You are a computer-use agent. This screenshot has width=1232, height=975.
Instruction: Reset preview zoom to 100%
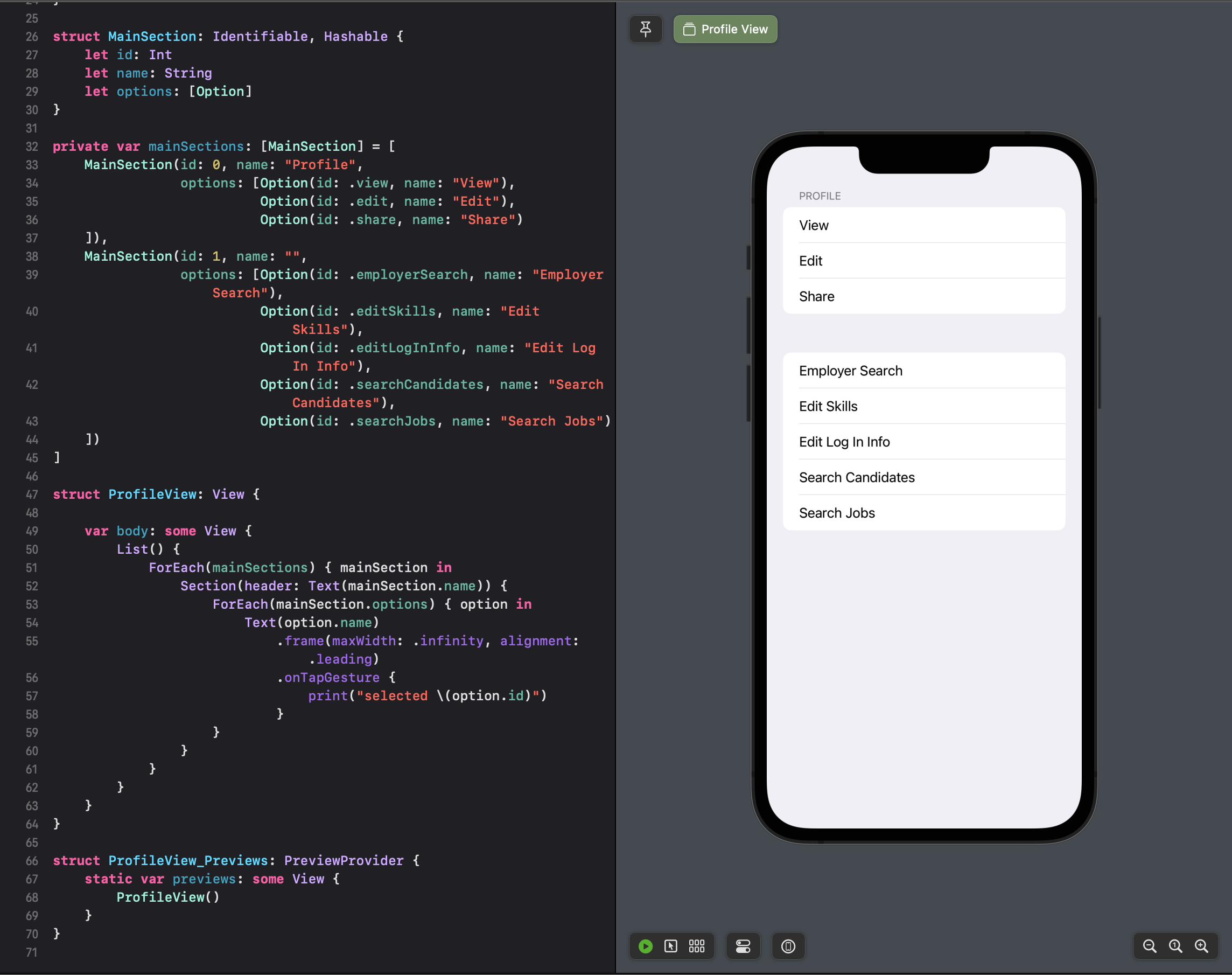tap(1175, 946)
